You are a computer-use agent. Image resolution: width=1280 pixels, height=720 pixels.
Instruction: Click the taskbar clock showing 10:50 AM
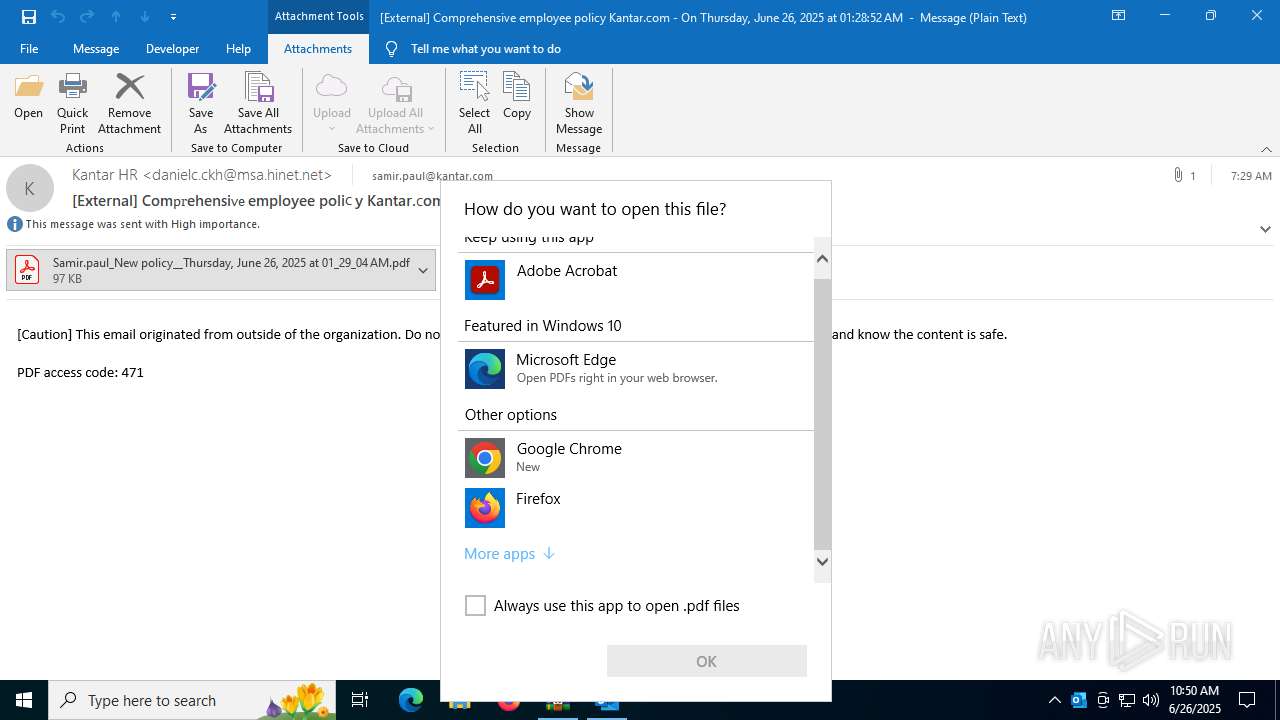[x=1194, y=700]
